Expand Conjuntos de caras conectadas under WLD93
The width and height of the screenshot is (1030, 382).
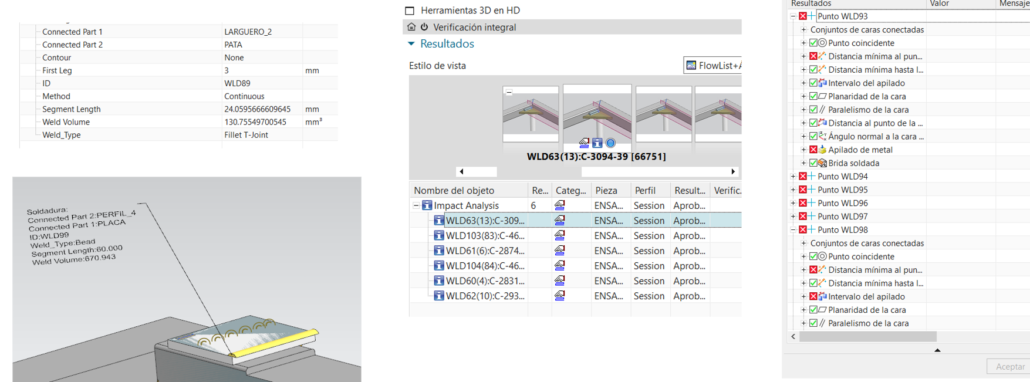pos(804,30)
